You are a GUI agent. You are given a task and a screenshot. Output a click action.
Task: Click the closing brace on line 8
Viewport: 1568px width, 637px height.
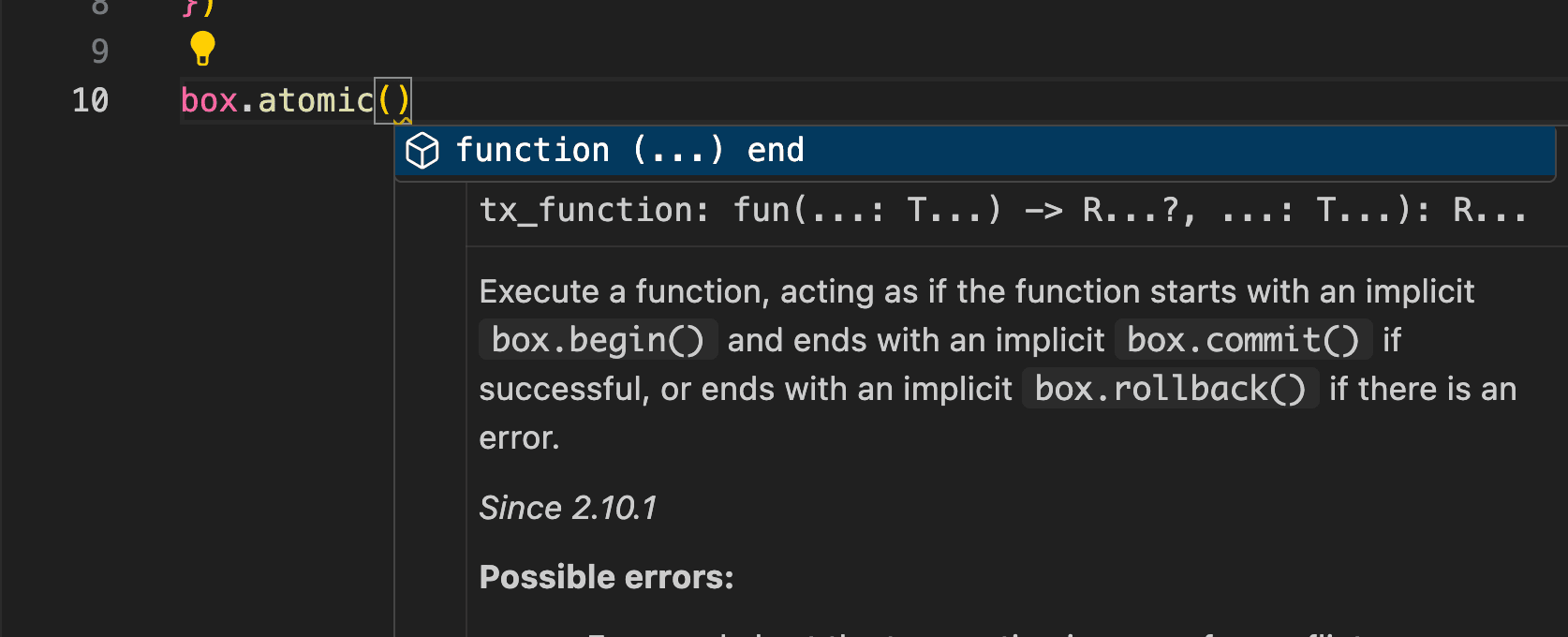pyautogui.click(x=190, y=7)
